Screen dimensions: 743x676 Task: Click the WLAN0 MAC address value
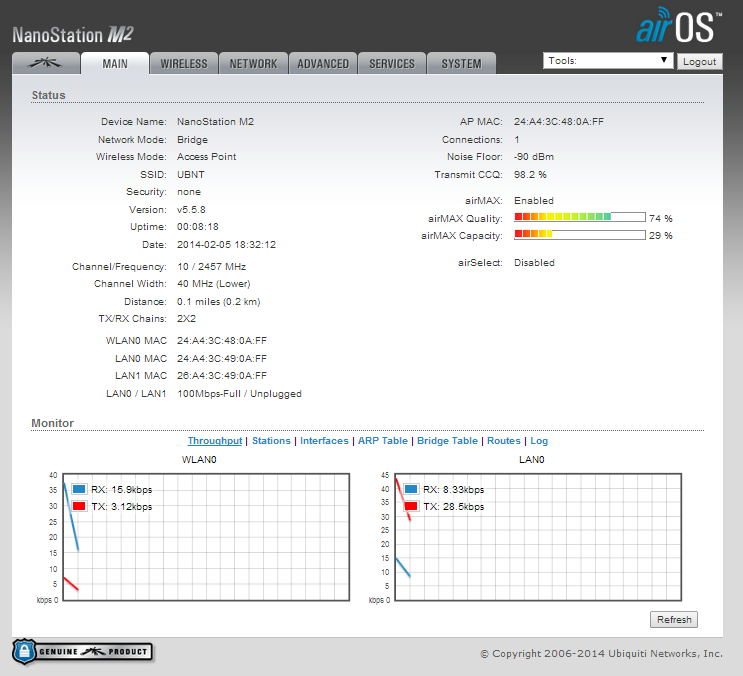222,341
